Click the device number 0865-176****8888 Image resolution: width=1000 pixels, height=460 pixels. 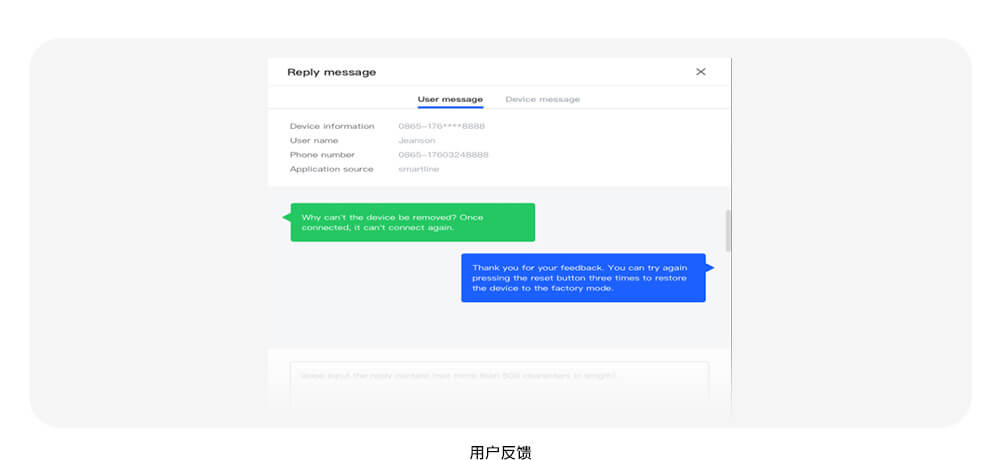click(441, 126)
